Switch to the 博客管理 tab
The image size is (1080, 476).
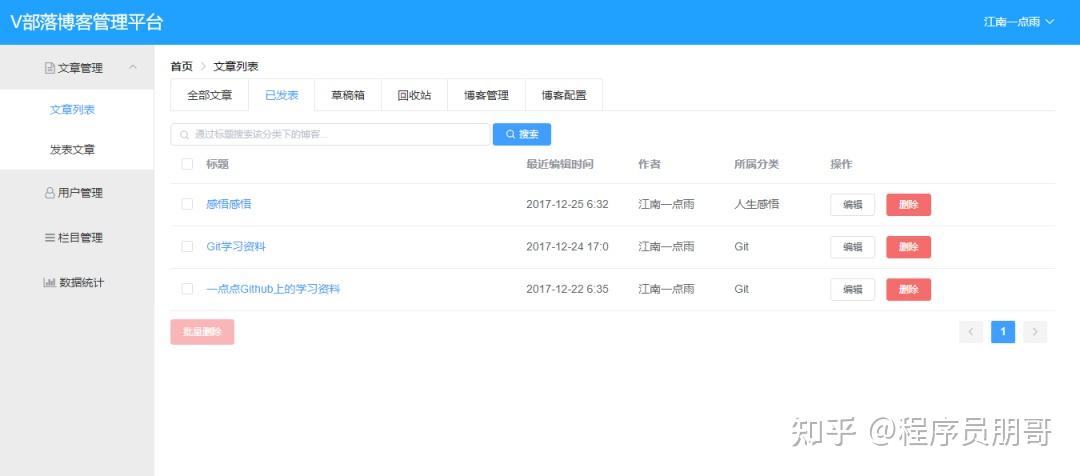click(x=486, y=95)
